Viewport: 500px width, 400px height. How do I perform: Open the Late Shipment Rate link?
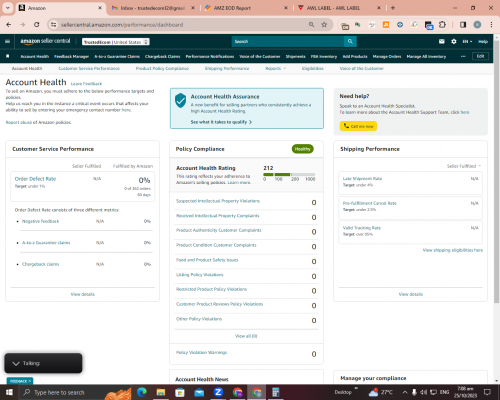[362, 179]
